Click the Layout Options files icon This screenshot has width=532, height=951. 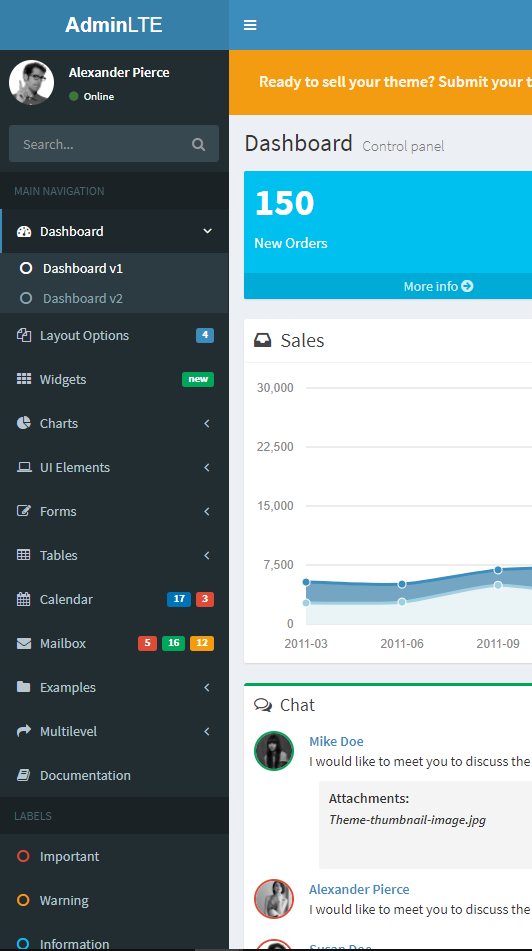tap(24, 335)
